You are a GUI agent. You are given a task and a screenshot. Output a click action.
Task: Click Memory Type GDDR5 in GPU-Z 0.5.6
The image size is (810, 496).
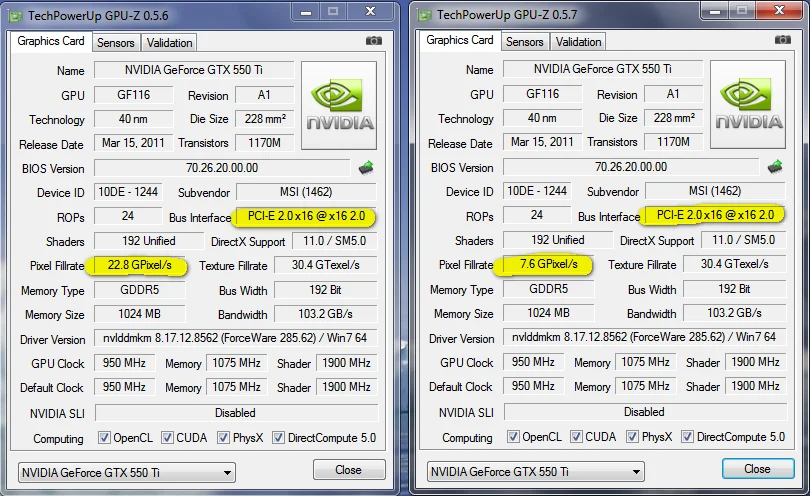coord(139,290)
